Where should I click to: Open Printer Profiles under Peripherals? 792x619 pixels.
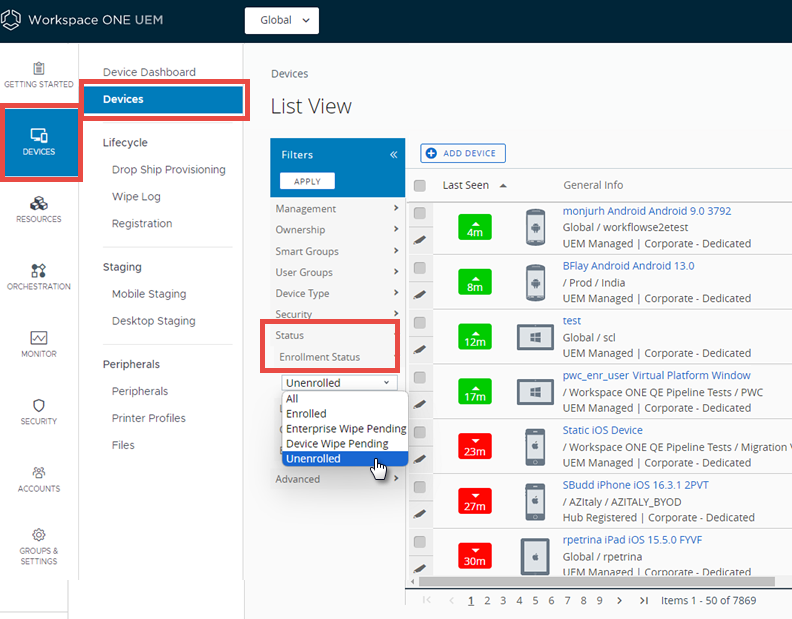[x=148, y=418]
